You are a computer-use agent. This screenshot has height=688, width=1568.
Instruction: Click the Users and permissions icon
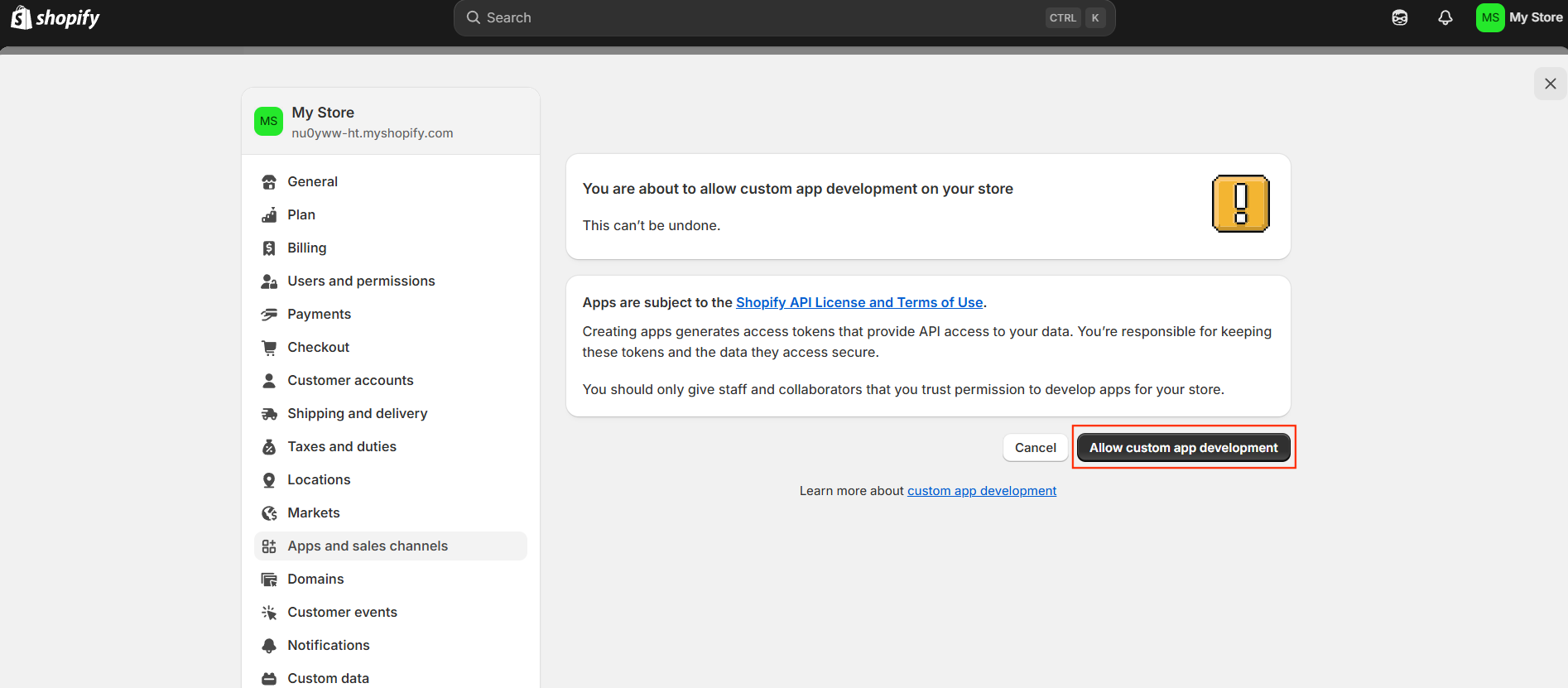point(269,281)
